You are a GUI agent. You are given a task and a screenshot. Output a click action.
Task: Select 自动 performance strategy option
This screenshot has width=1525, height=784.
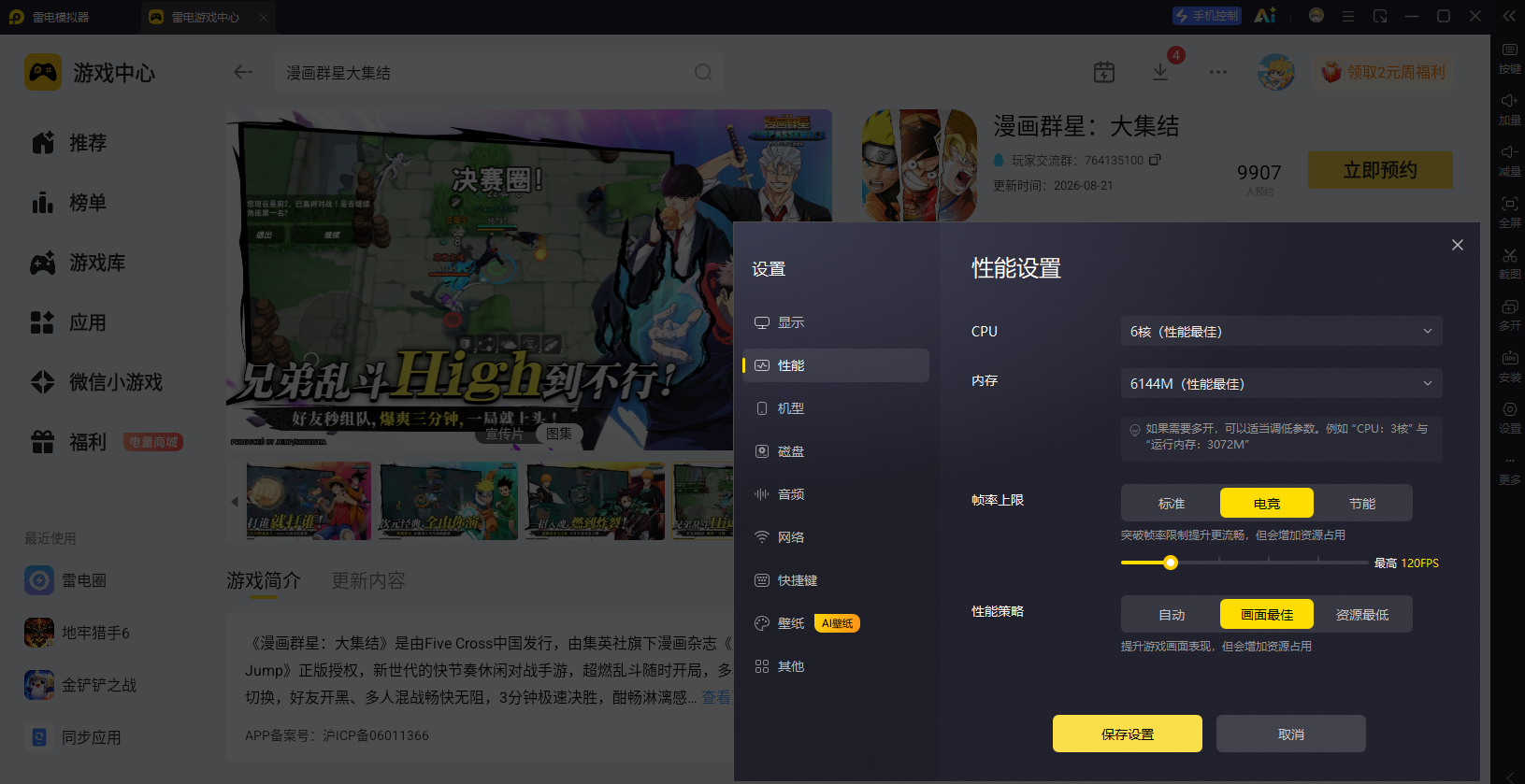pos(1172,615)
